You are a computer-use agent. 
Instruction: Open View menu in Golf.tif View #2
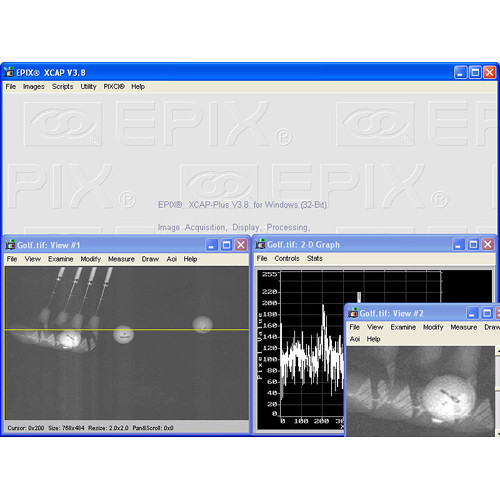coord(375,327)
